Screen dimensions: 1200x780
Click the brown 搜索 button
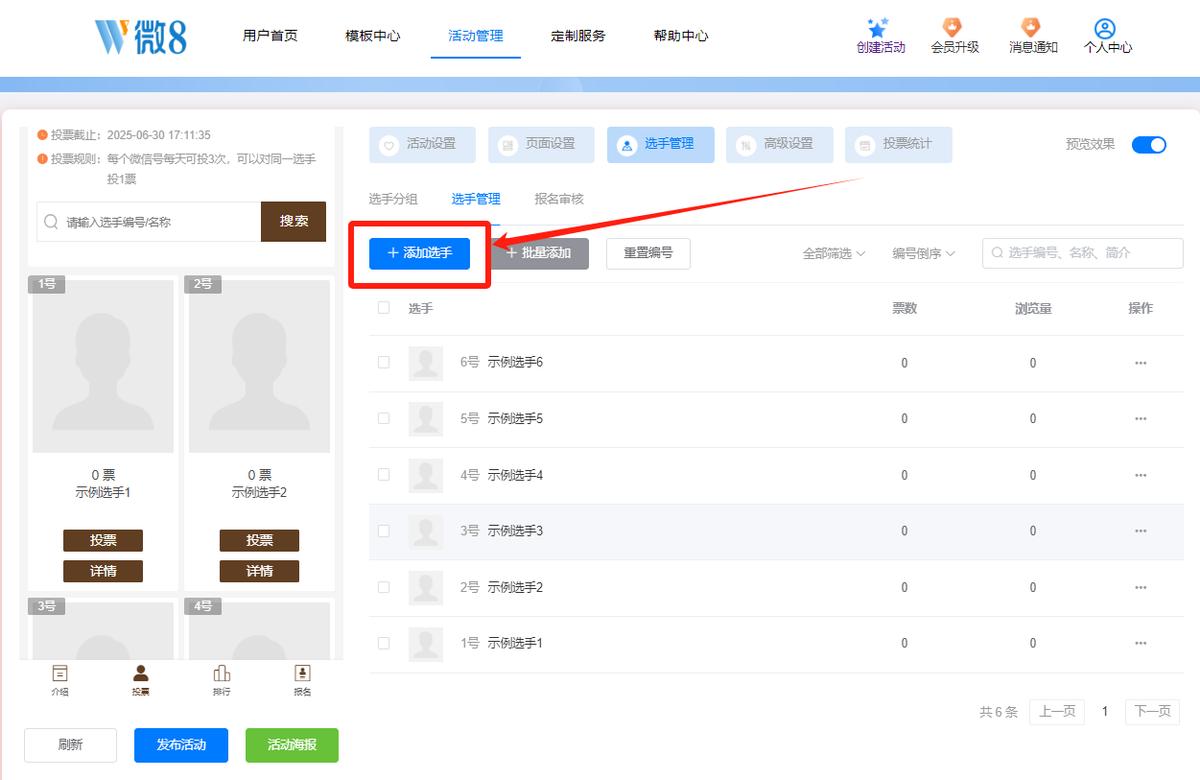pos(294,221)
